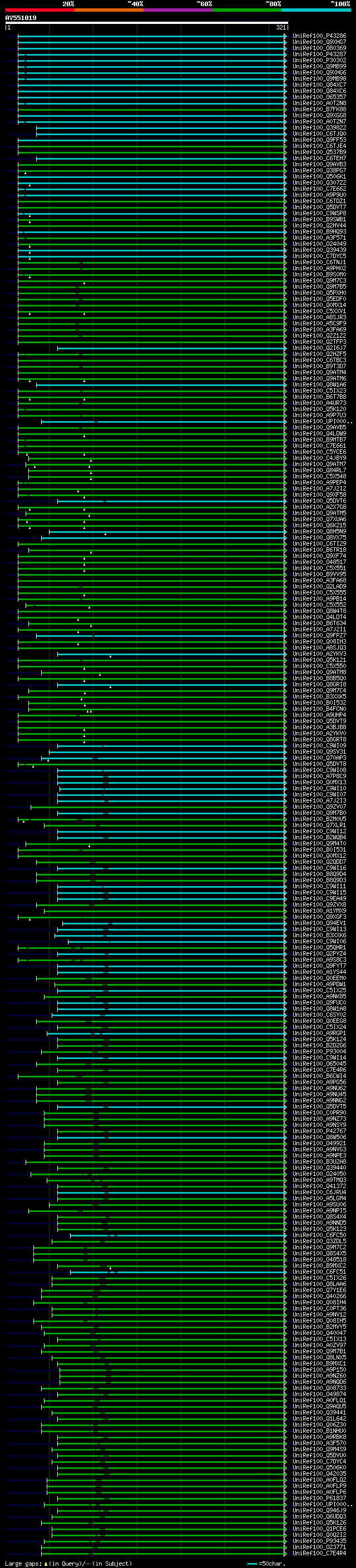
Task: Click the white query ruler bar 1–321
Action: [146, 22]
